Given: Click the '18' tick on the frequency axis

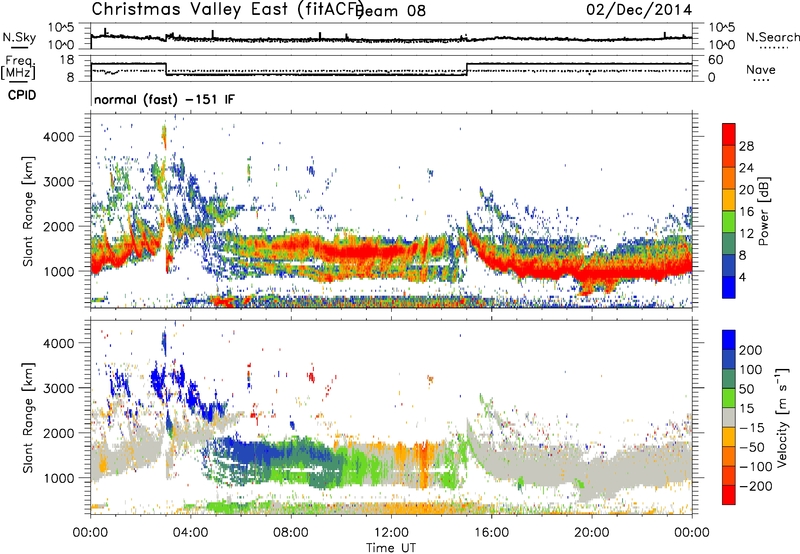Looking at the screenshot, I should tap(67, 60).
